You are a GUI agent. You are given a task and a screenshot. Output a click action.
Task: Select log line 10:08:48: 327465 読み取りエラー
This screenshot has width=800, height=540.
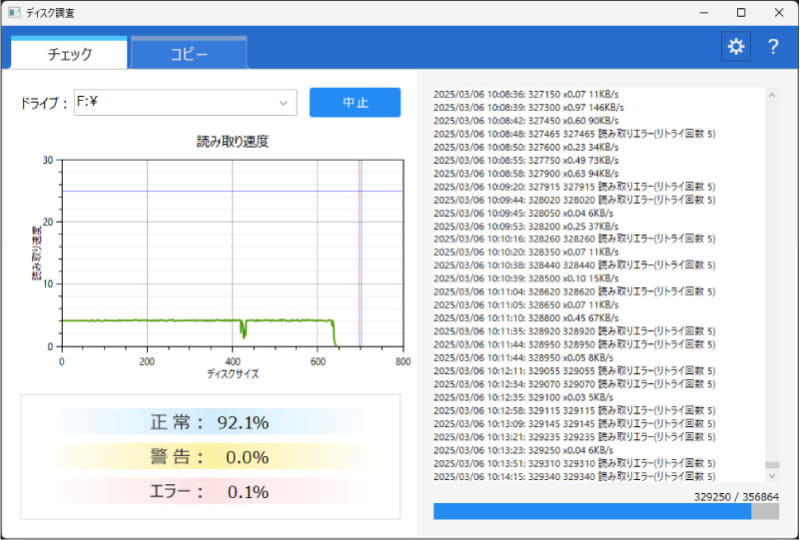(x=574, y=134)
